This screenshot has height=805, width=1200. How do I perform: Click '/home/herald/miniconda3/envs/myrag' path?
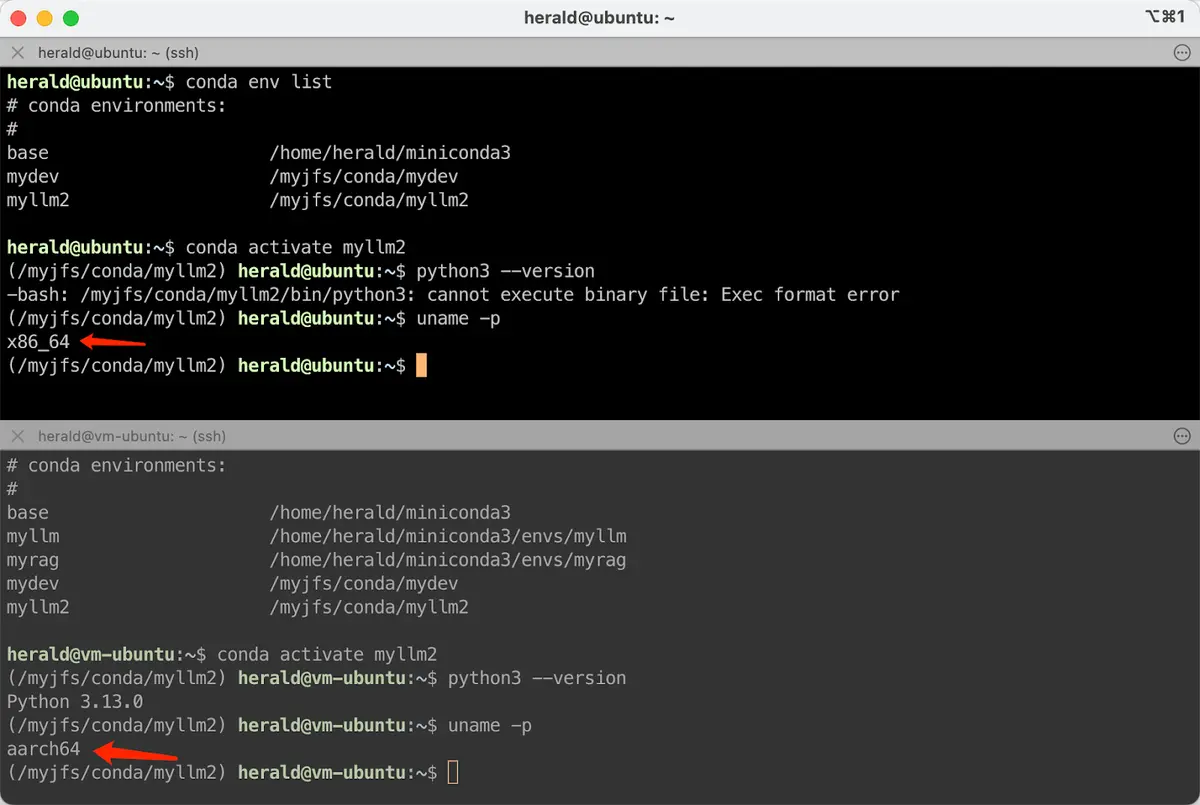click(448, 560)
